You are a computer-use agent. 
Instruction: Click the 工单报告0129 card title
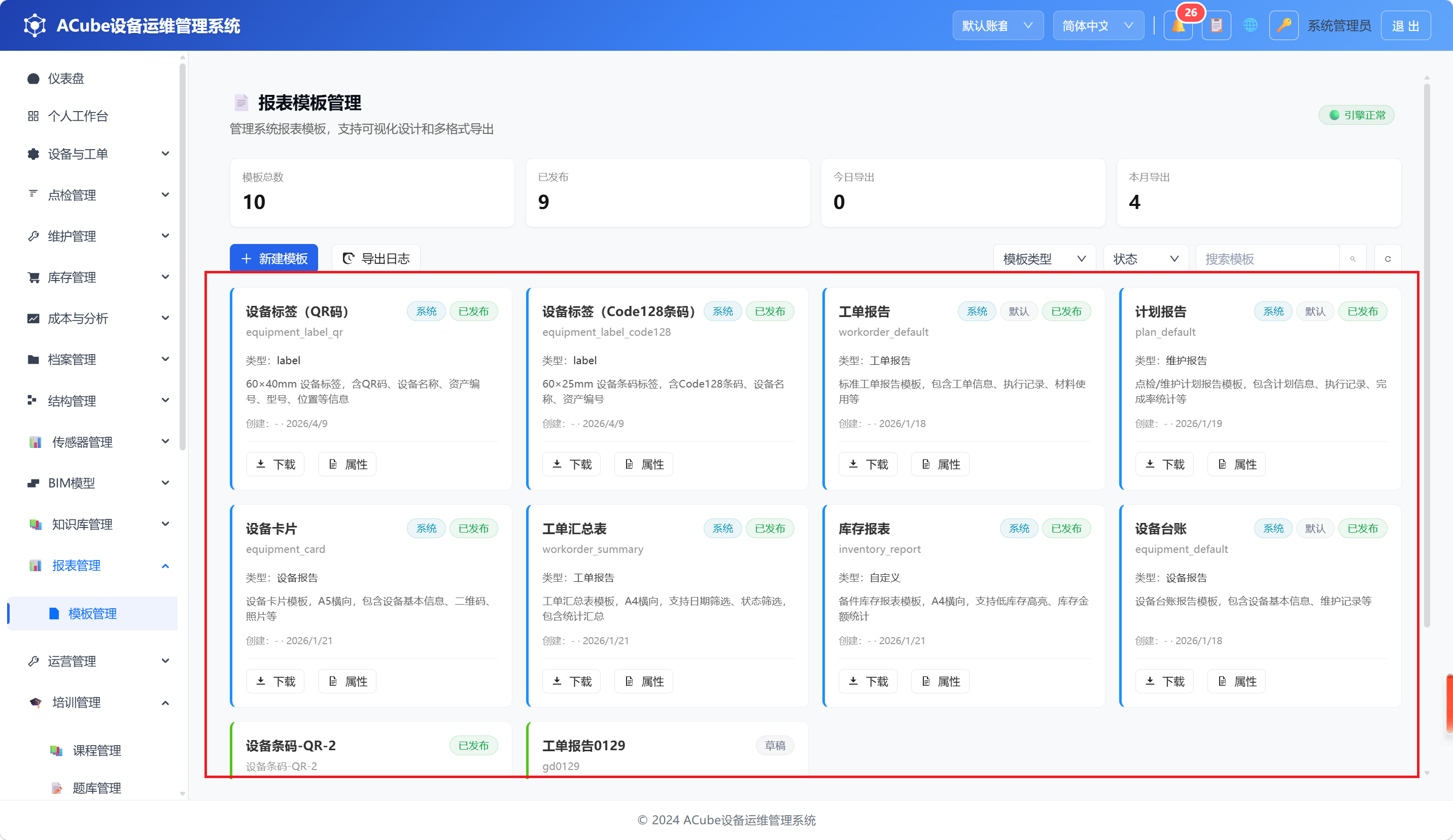coord(583,746)
